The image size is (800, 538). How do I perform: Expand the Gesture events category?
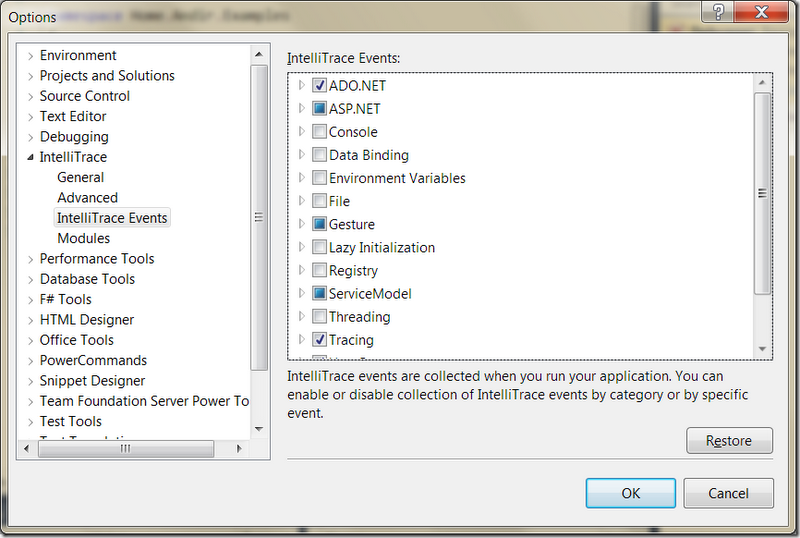pyautogui.click(x=302, y=224)
